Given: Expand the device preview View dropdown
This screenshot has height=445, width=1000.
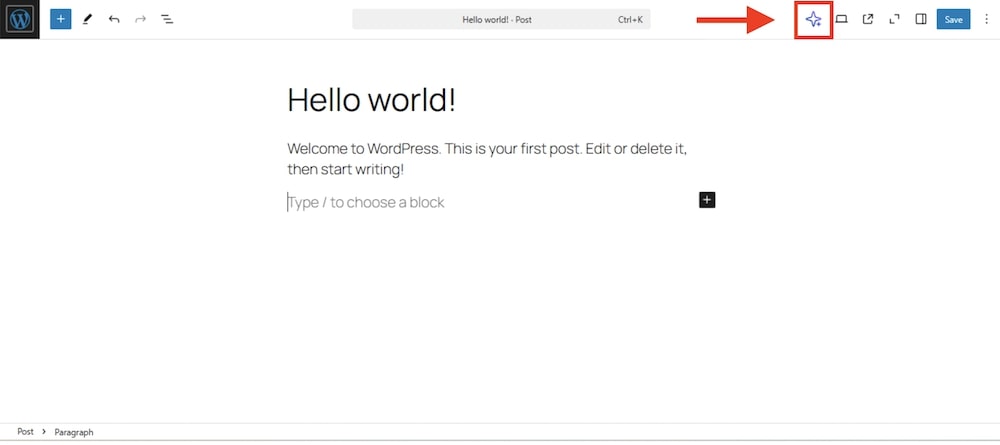Looking at the screenshot, I should click(842, 19).
